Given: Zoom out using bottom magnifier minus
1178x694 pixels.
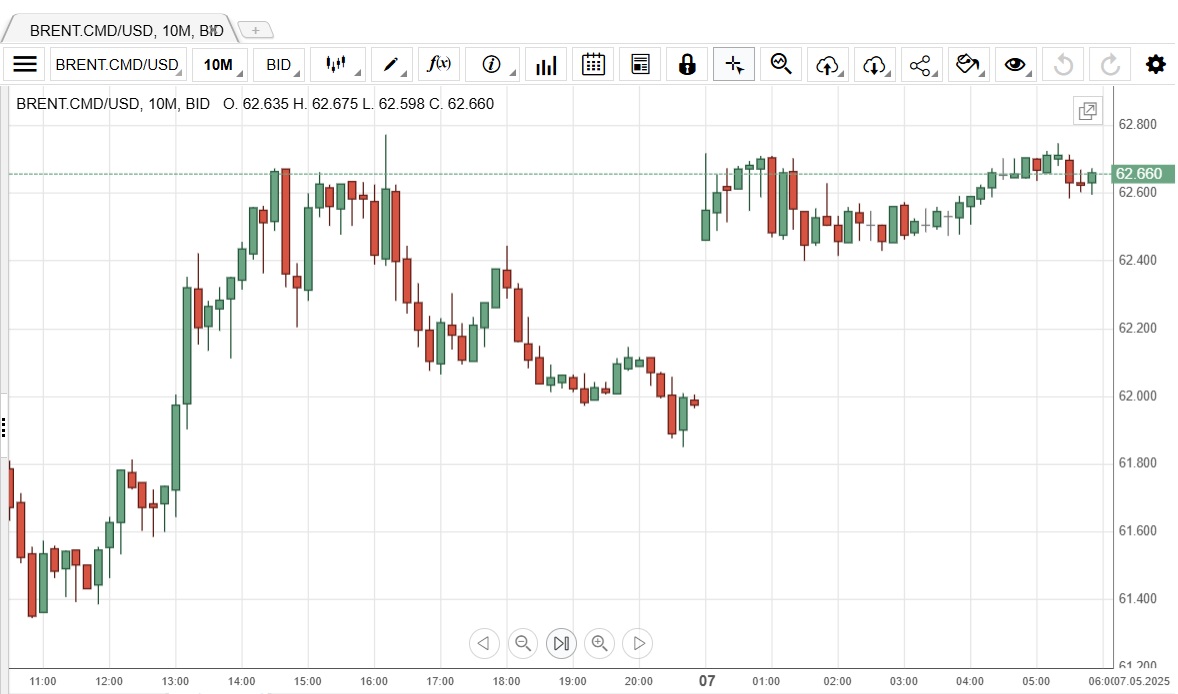Looking at the screenshot, I should 522,643.
